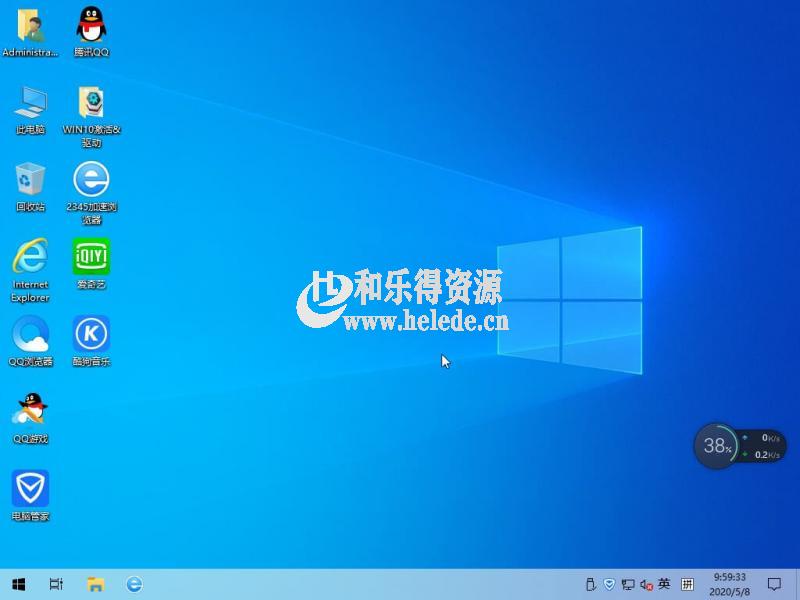
Task: Click the network tray icon
Action: pos(628,585)
